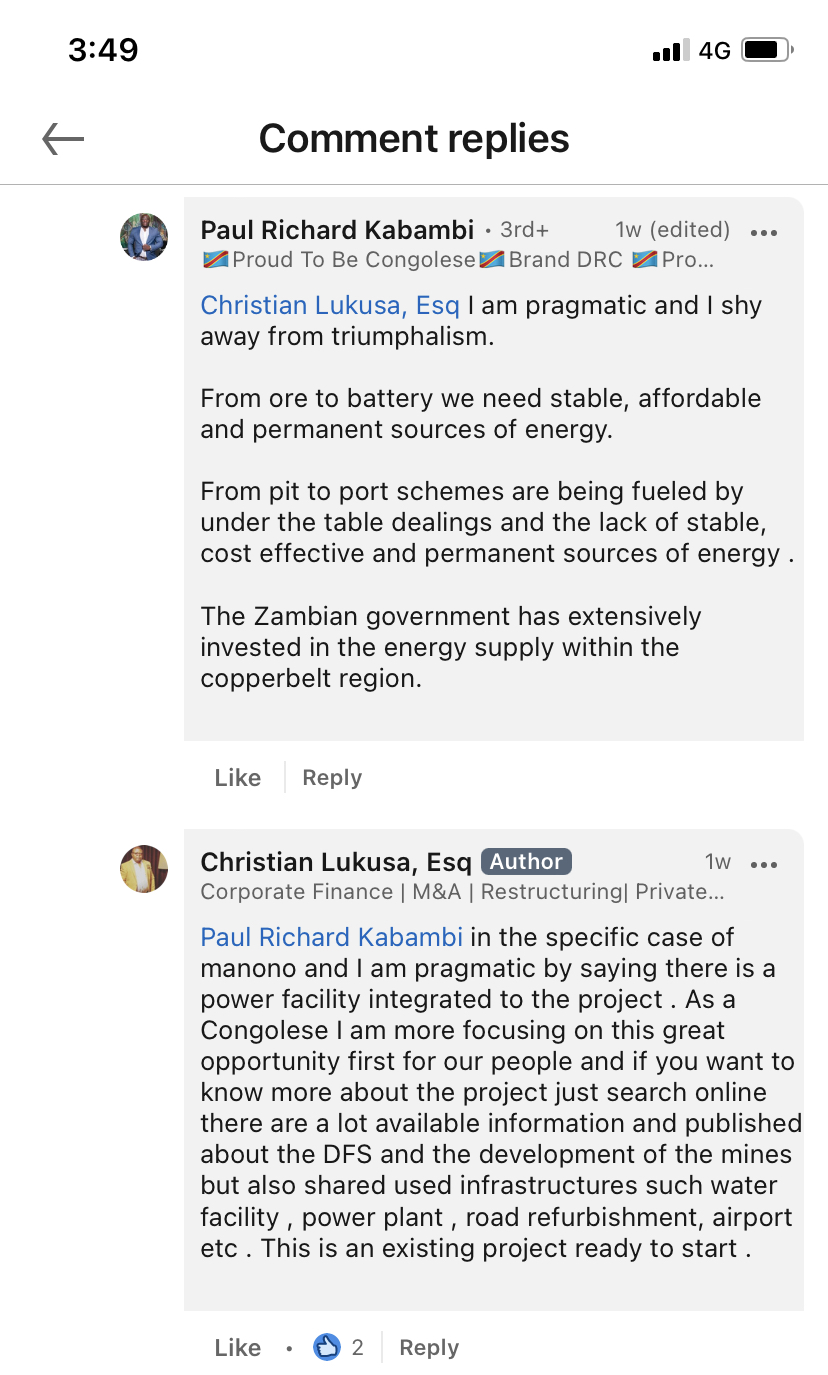
Task: Open Christian Lukusa, Esq name header
Action: (336, 862)
